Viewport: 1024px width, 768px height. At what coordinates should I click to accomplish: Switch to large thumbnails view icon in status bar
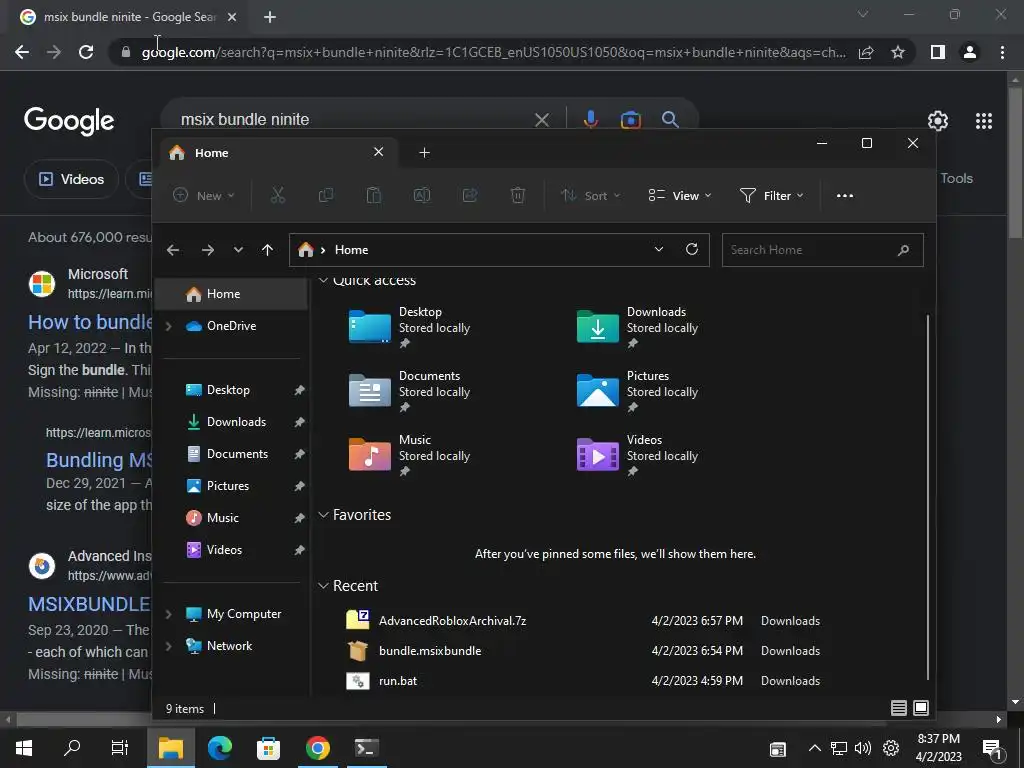click(x=921, y=708)
